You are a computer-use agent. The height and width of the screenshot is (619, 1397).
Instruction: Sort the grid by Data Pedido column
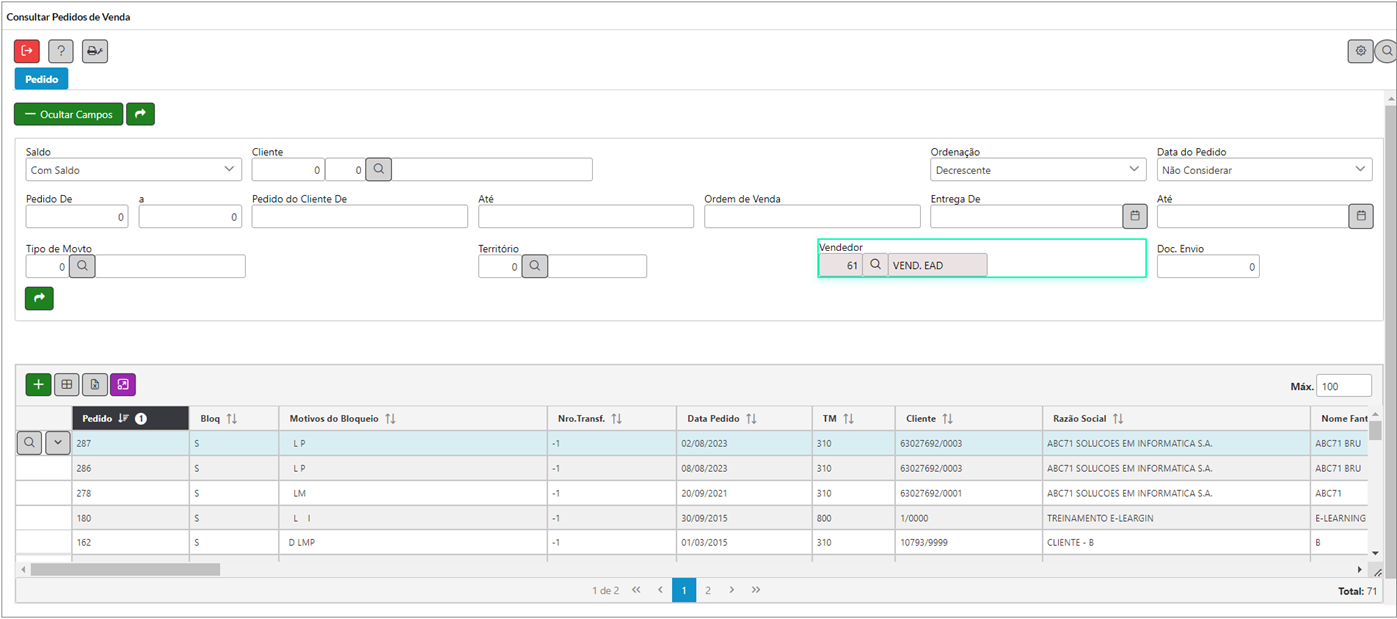[x=744, y=419]
